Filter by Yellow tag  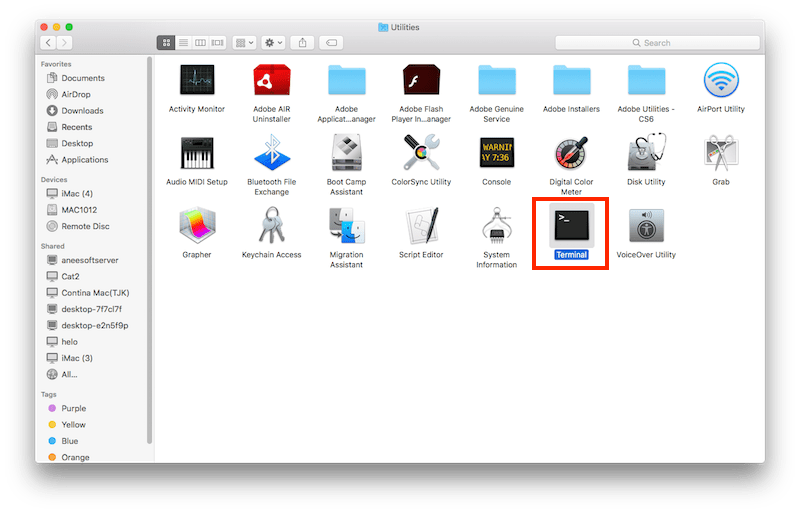pos(73,425)
